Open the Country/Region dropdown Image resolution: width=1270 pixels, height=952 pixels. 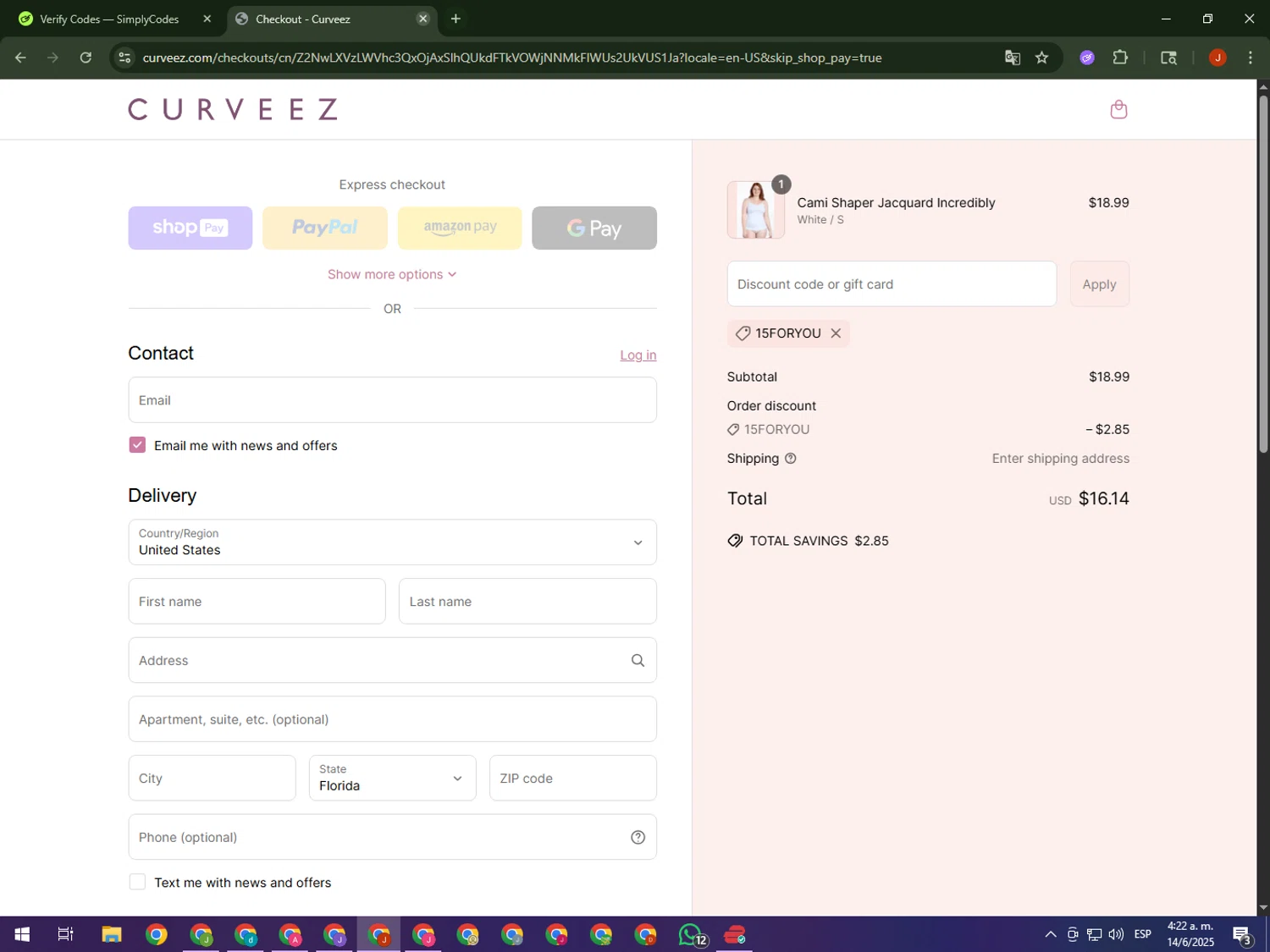(x=392, y=542)
